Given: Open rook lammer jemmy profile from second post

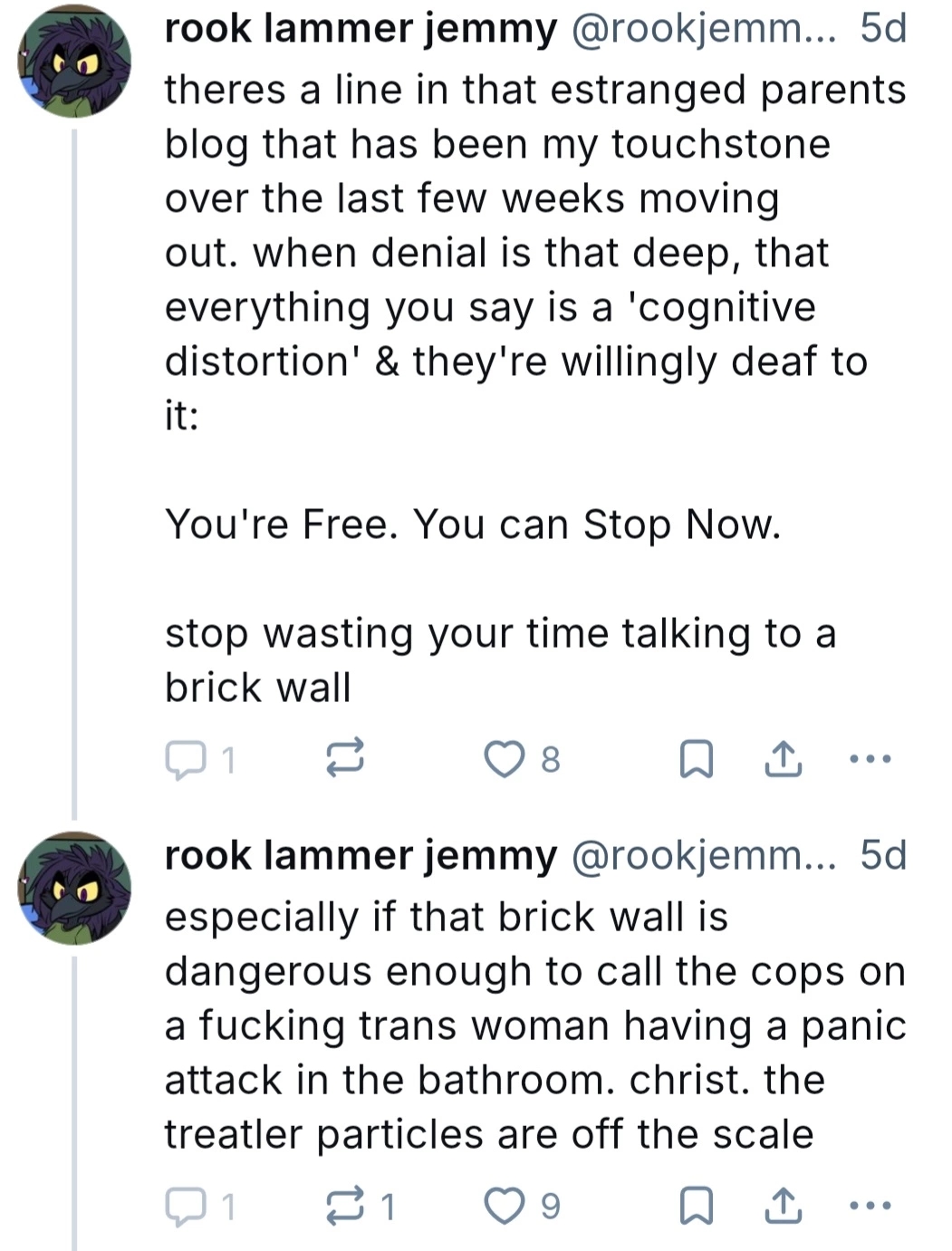Looking at the screenshot, I should 361,856.
